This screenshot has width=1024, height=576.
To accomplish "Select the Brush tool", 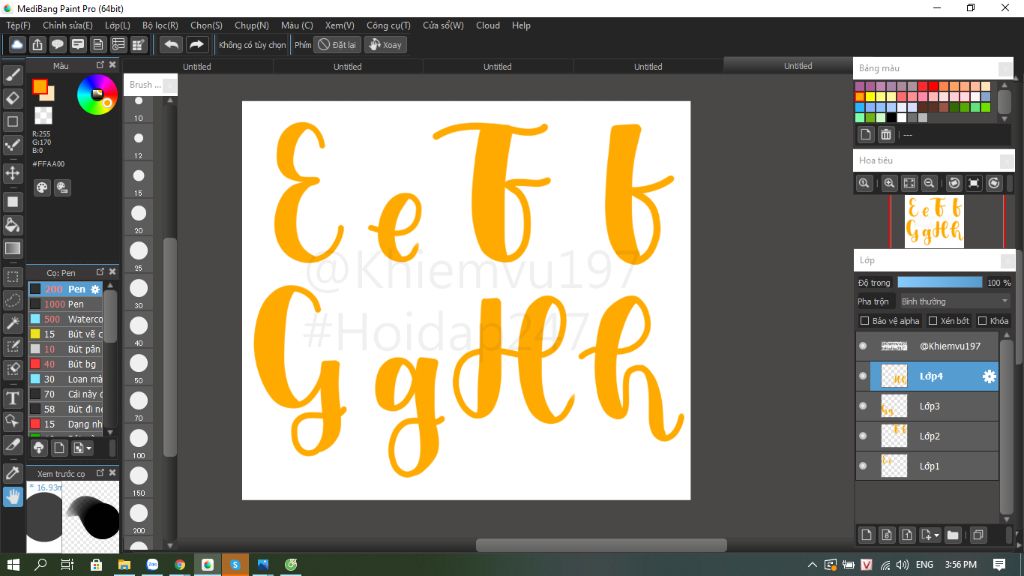I will [12, 76].
